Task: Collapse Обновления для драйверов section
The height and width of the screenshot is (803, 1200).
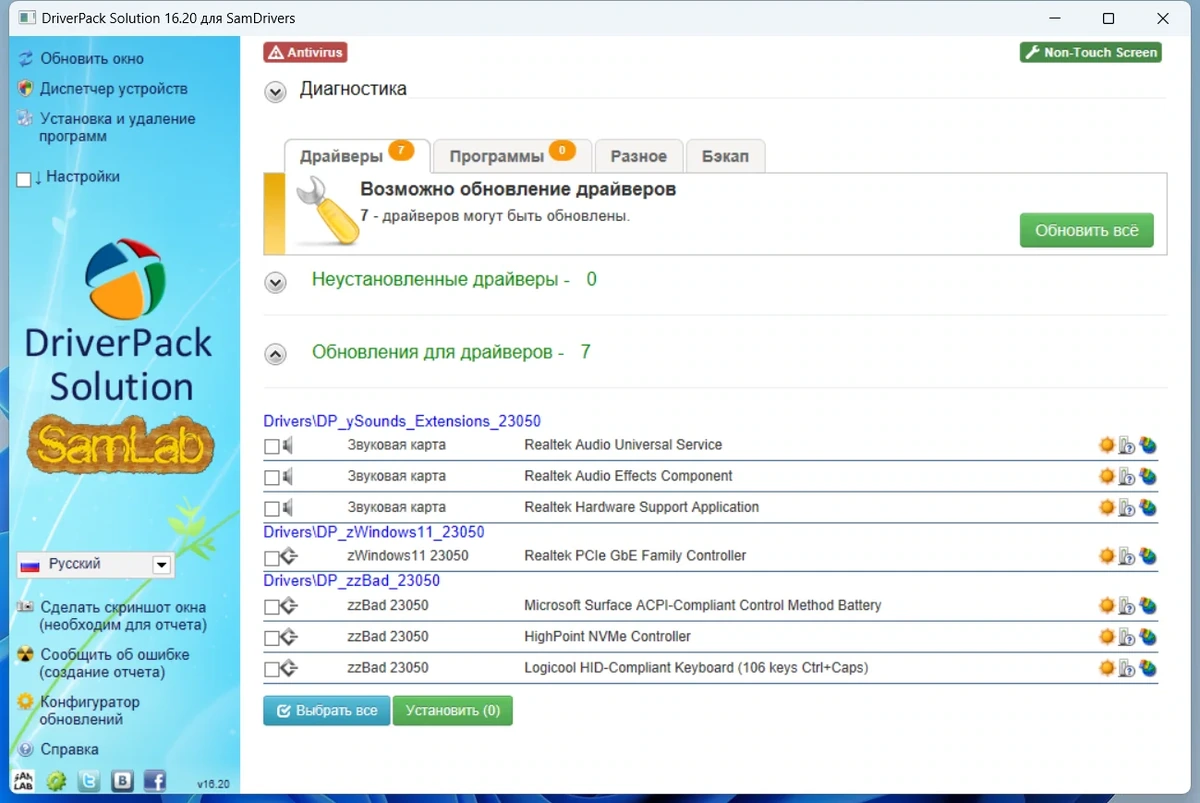Action: coord(275,354)
